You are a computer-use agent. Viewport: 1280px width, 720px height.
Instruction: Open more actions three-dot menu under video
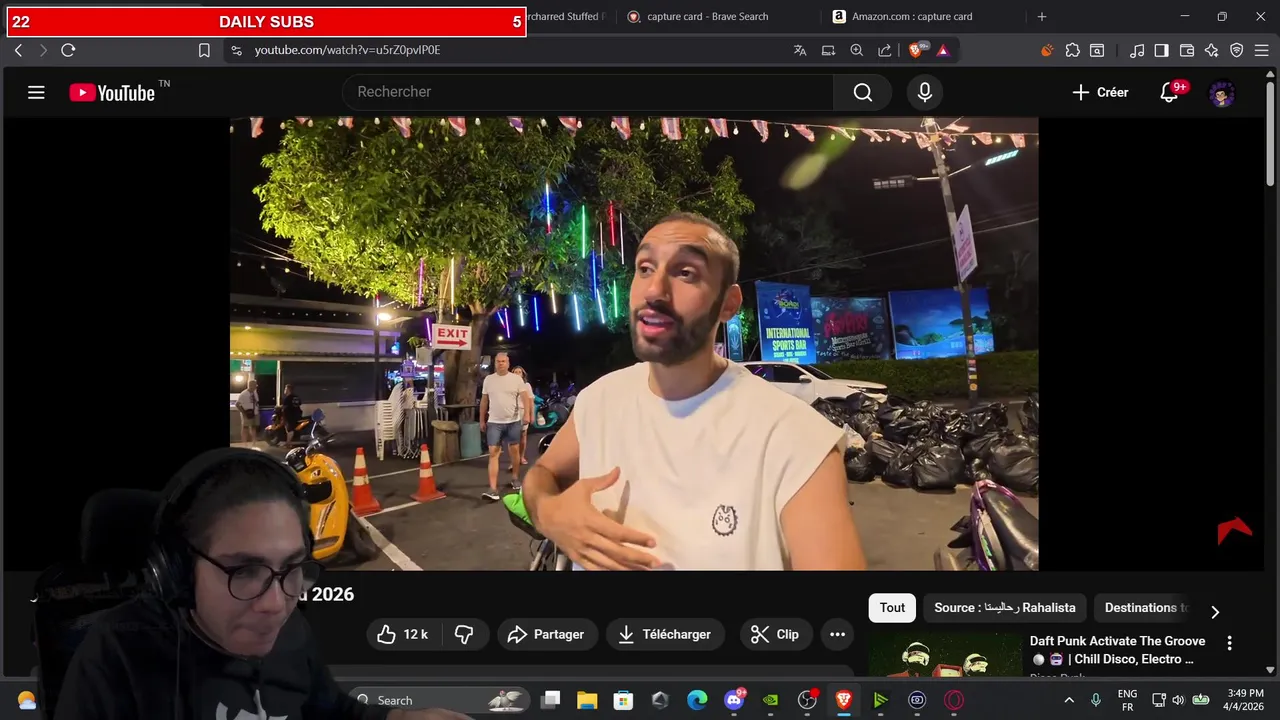pyautogui.click(x=837, y=634)
